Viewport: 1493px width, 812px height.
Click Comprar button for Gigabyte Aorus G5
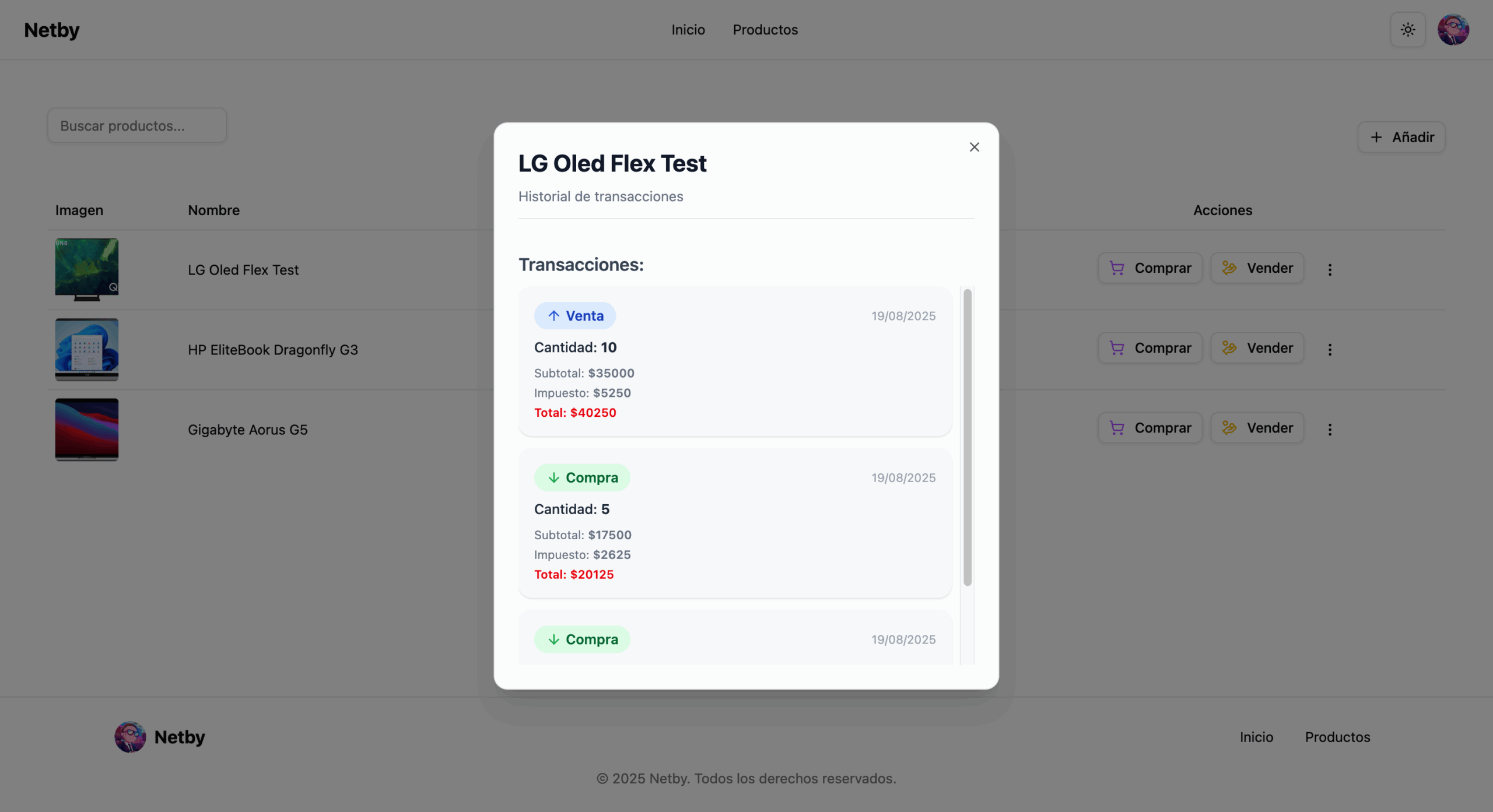click(x=1150, y=428)
